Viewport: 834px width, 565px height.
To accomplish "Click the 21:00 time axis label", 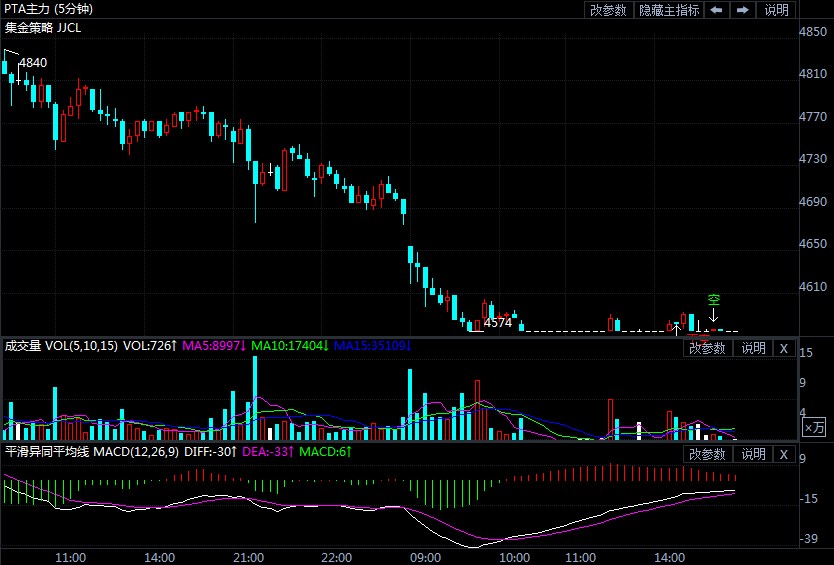I will 248,558.
